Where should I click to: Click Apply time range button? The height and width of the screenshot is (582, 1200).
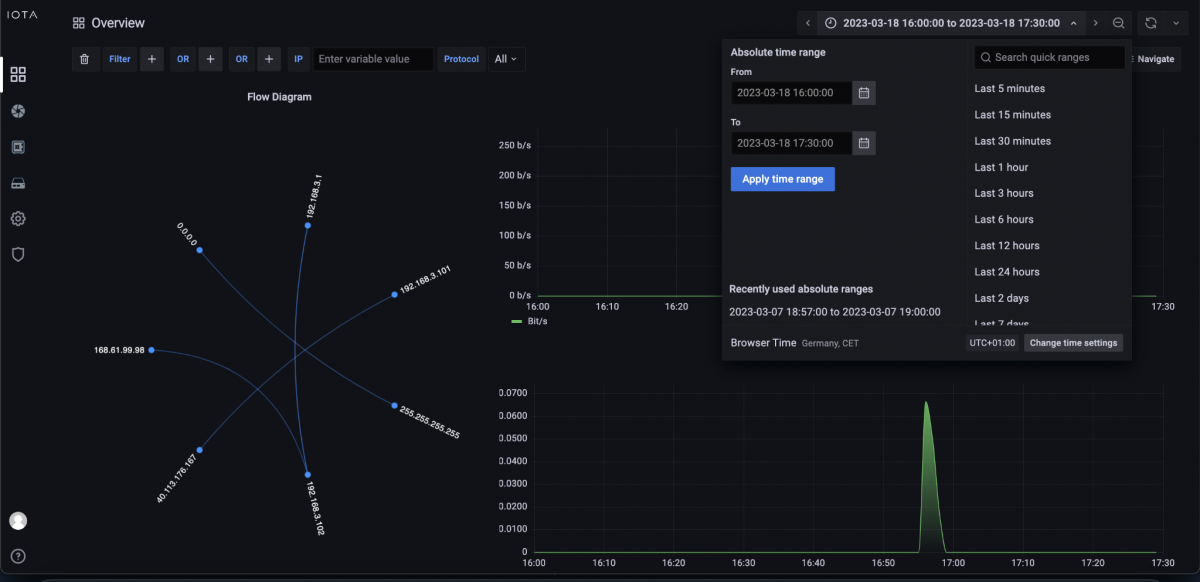(782, 179)
